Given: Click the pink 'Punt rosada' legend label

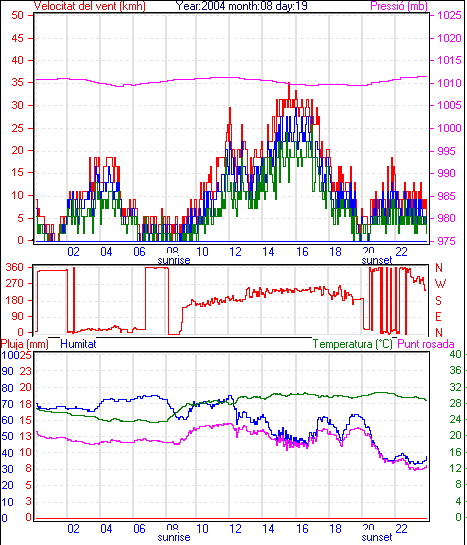Looking at the screenshot, I should (426, 344).
